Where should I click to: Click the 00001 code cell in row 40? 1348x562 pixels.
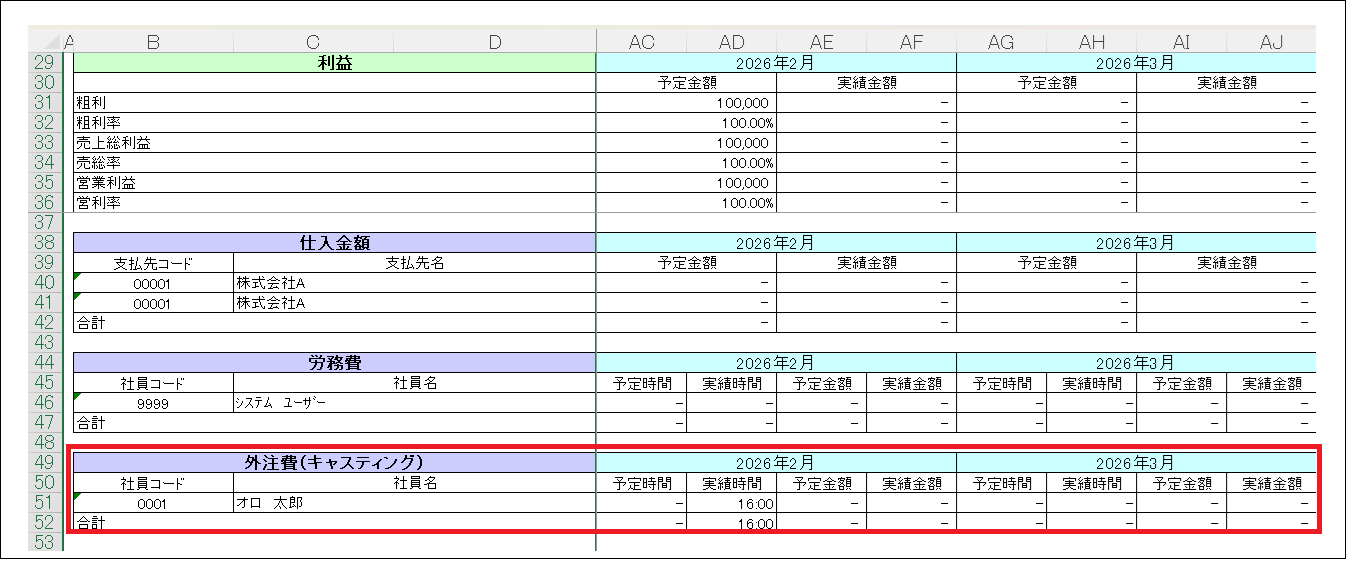(153, 282)
